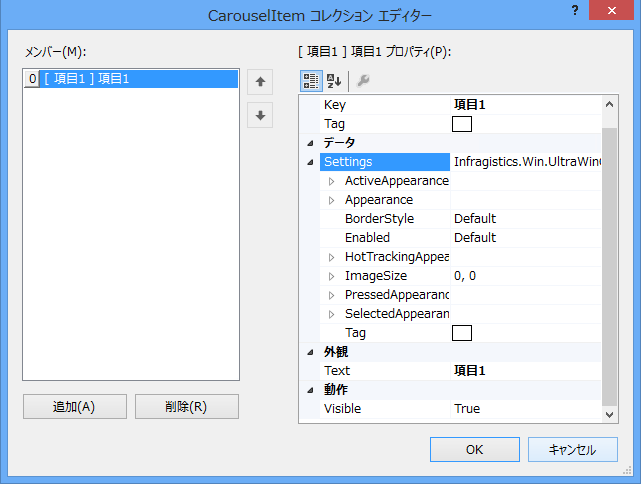Click the property grid scroll down arrow

tap(610, 412)
